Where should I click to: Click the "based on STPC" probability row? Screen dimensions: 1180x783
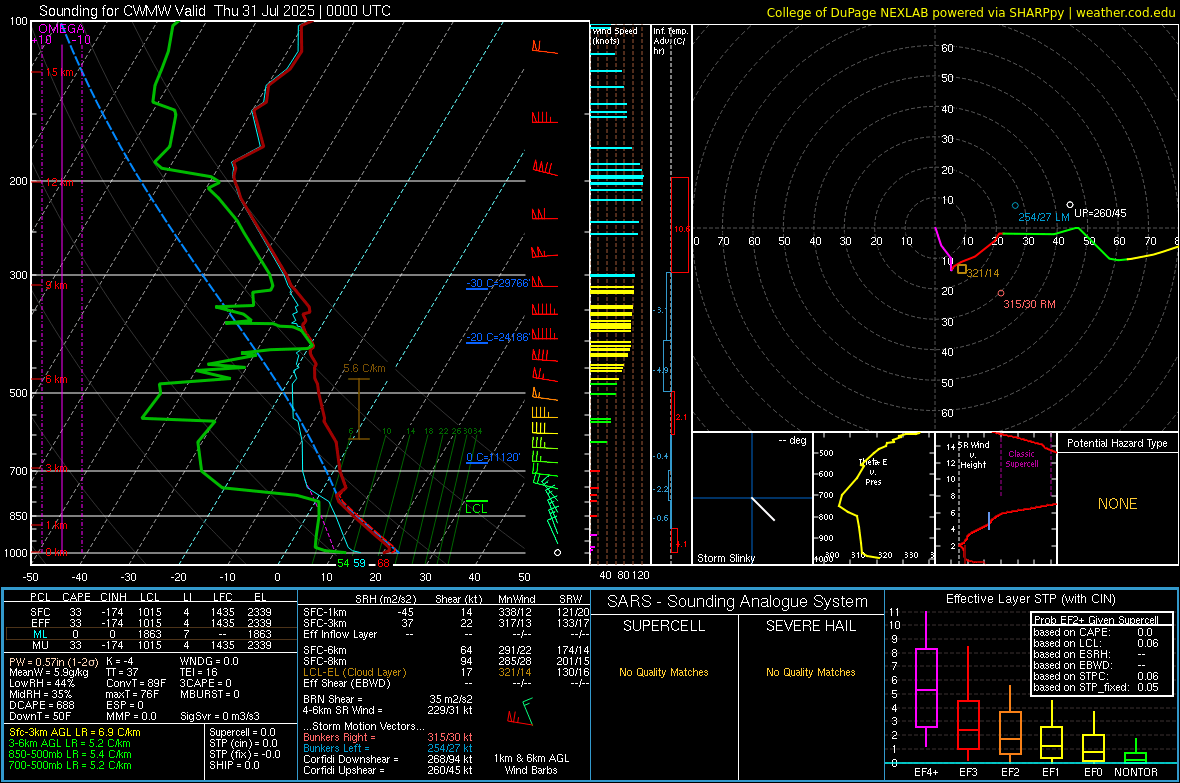point(1096,676)
